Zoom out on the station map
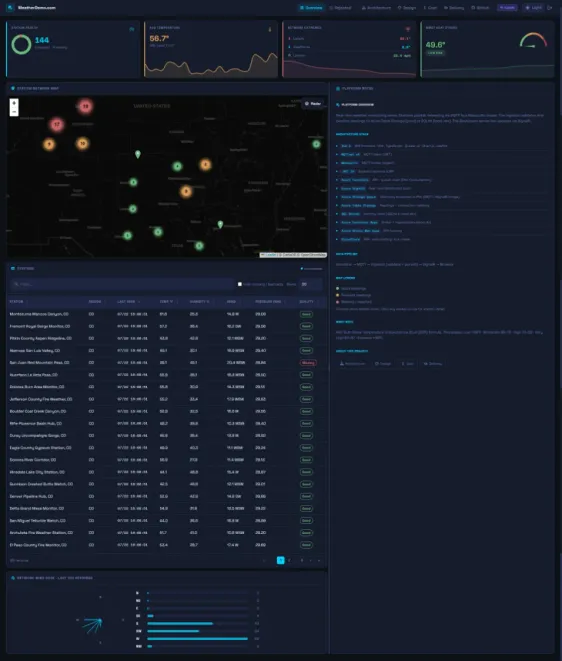The image size is (562, 661). tap(14, 112)
